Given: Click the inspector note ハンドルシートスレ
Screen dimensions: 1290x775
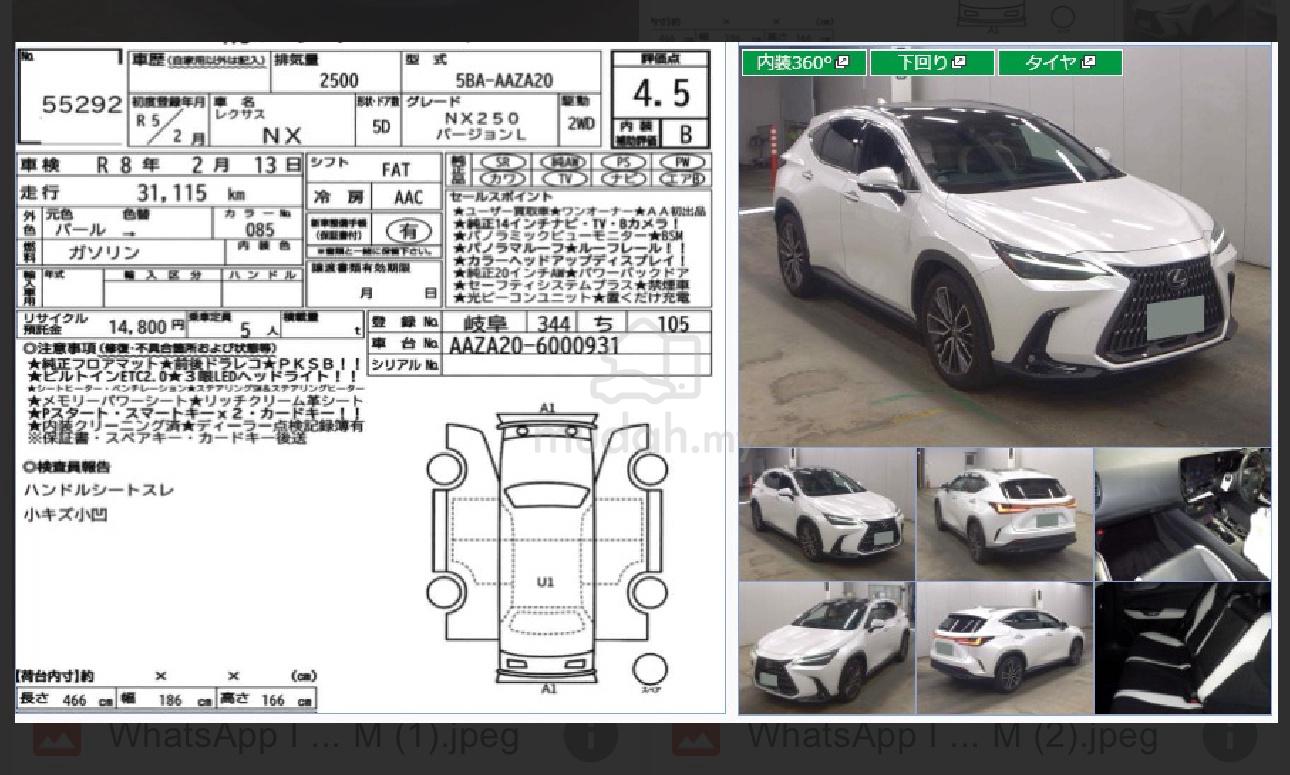Looking at the screenshot, I should pos(99,491).
